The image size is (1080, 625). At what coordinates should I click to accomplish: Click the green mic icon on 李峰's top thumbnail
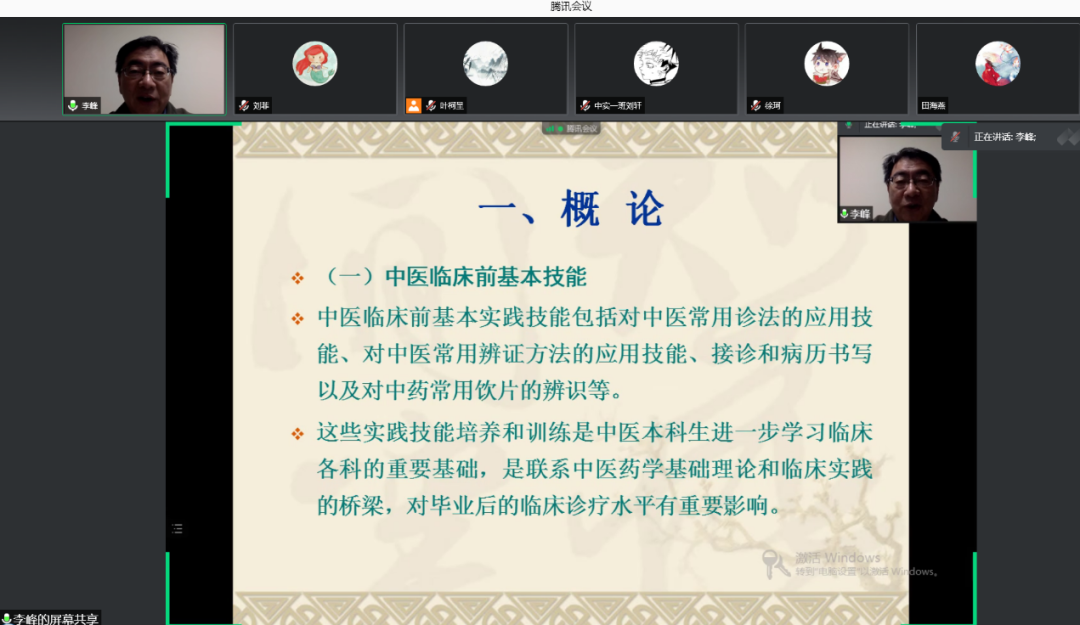pos(72,105)
